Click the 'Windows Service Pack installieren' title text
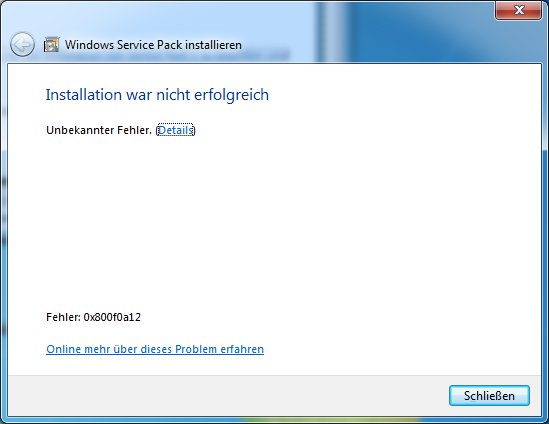This screenshot has width=549, height=424. pyautogui.click(x=153, y=45)
